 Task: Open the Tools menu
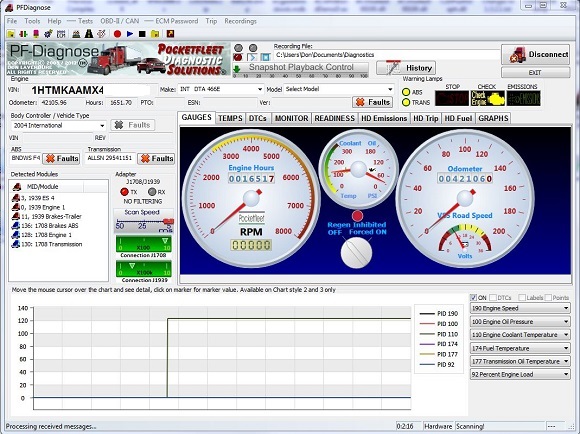[x=32, y=21]
